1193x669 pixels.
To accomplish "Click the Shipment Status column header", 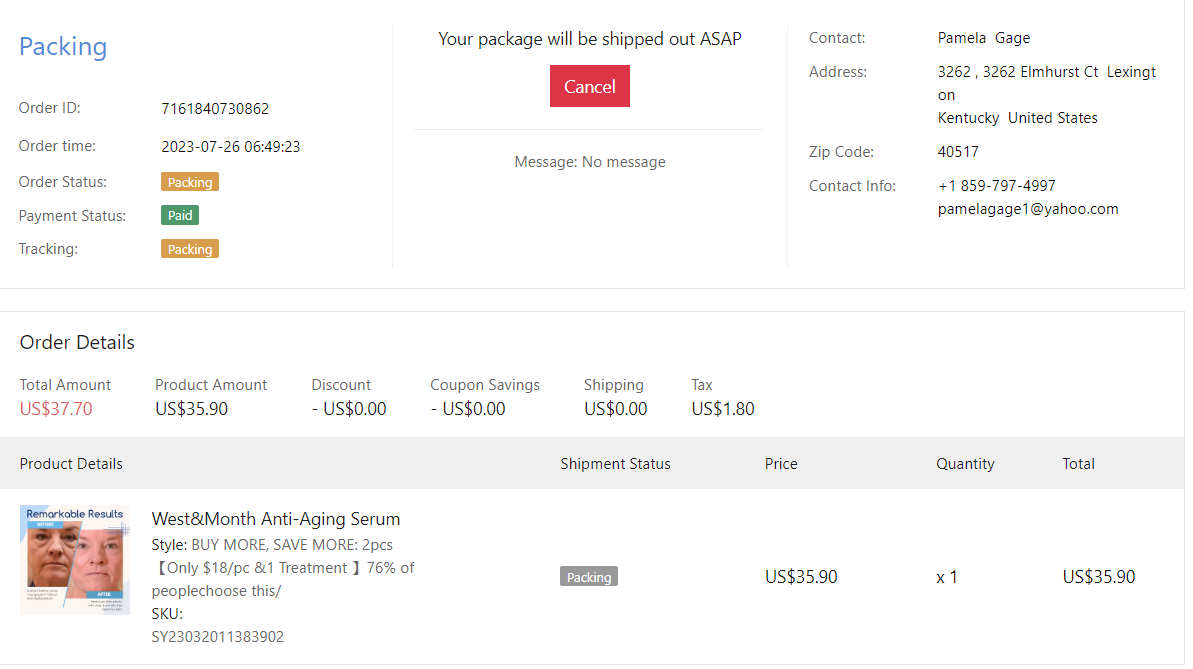I will 615,464.
